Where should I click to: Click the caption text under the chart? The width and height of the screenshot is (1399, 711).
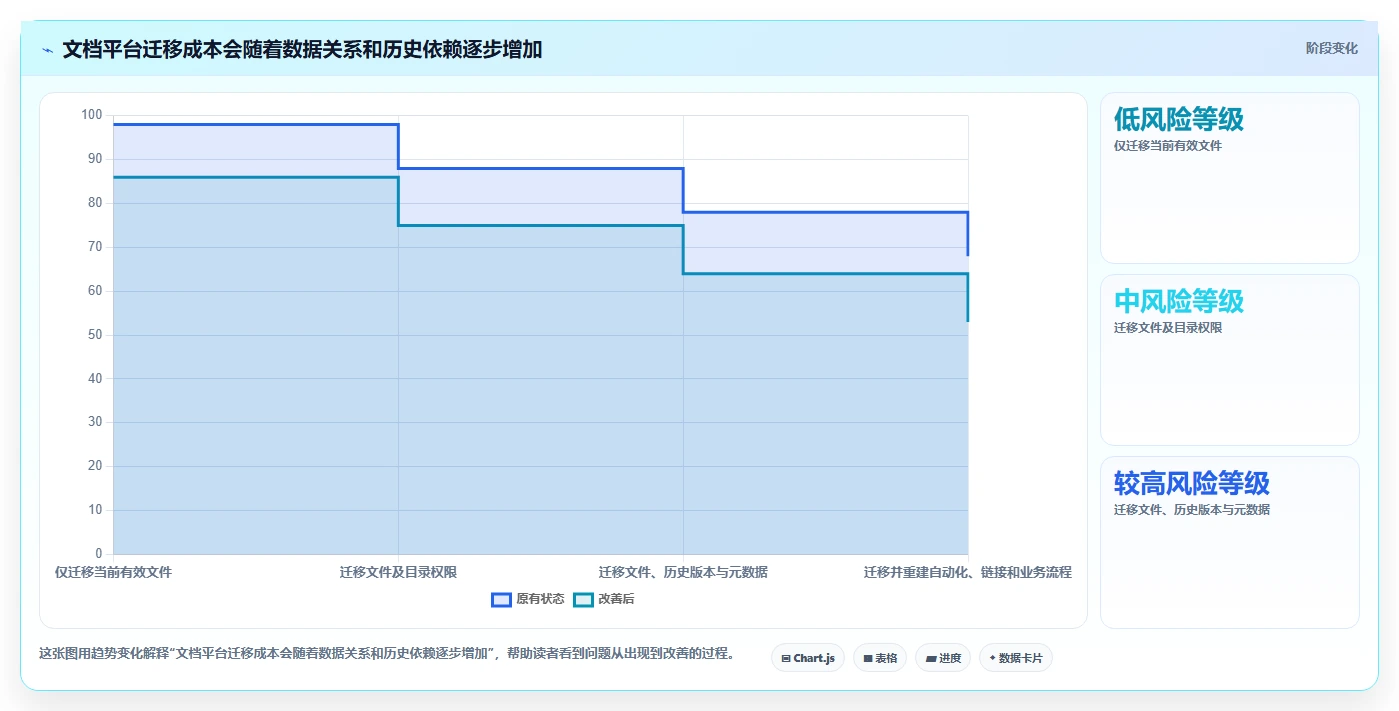[x=388, y=654]
